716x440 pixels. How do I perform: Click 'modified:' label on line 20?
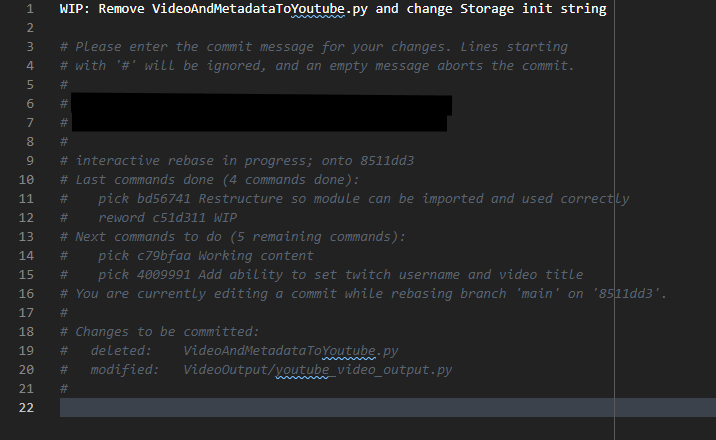point(125,370)
